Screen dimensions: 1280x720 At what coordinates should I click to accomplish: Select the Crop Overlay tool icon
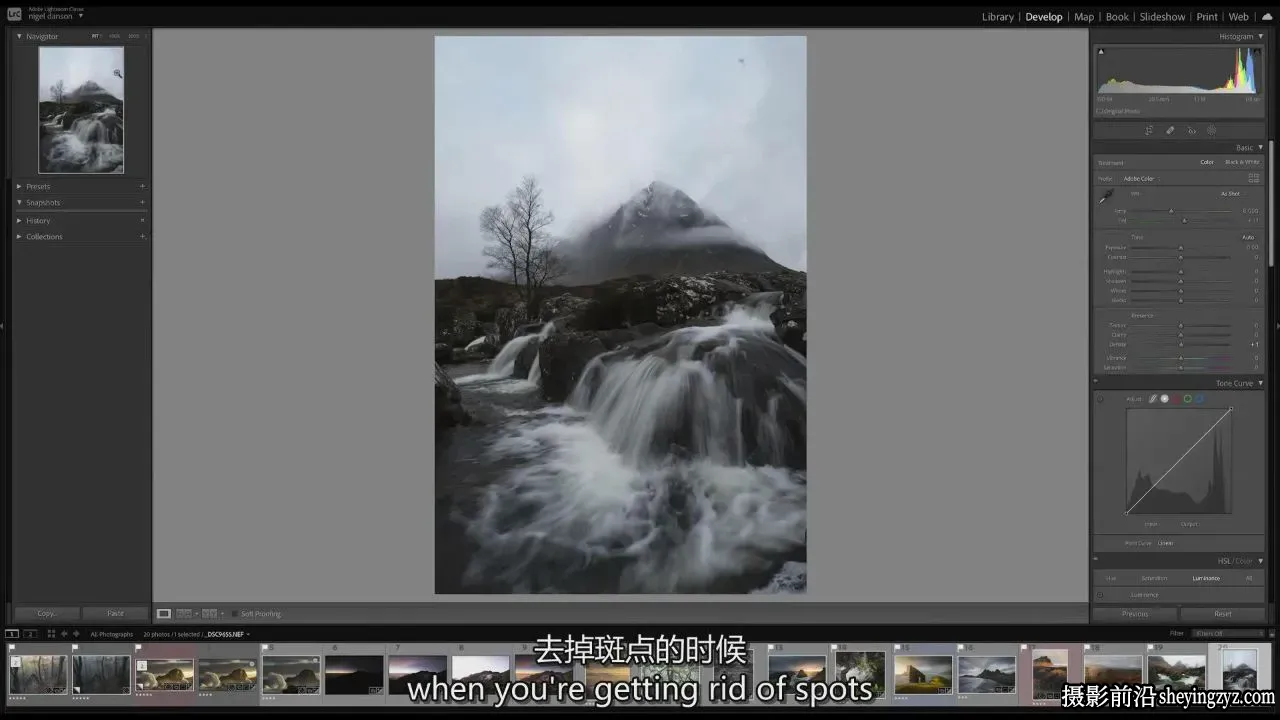(x=1148, y=130)
